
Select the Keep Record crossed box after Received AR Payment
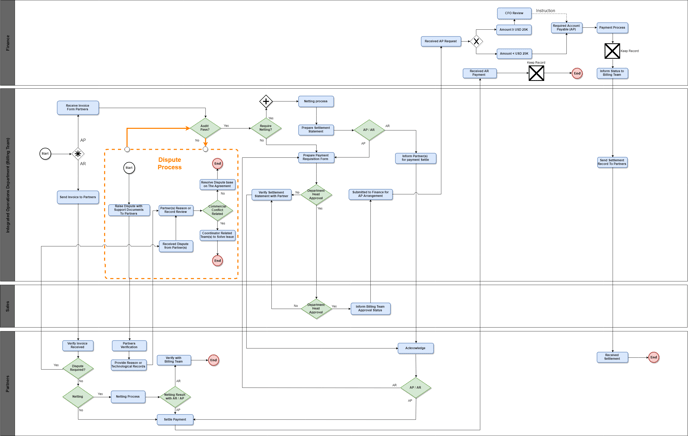click(536, 73)
